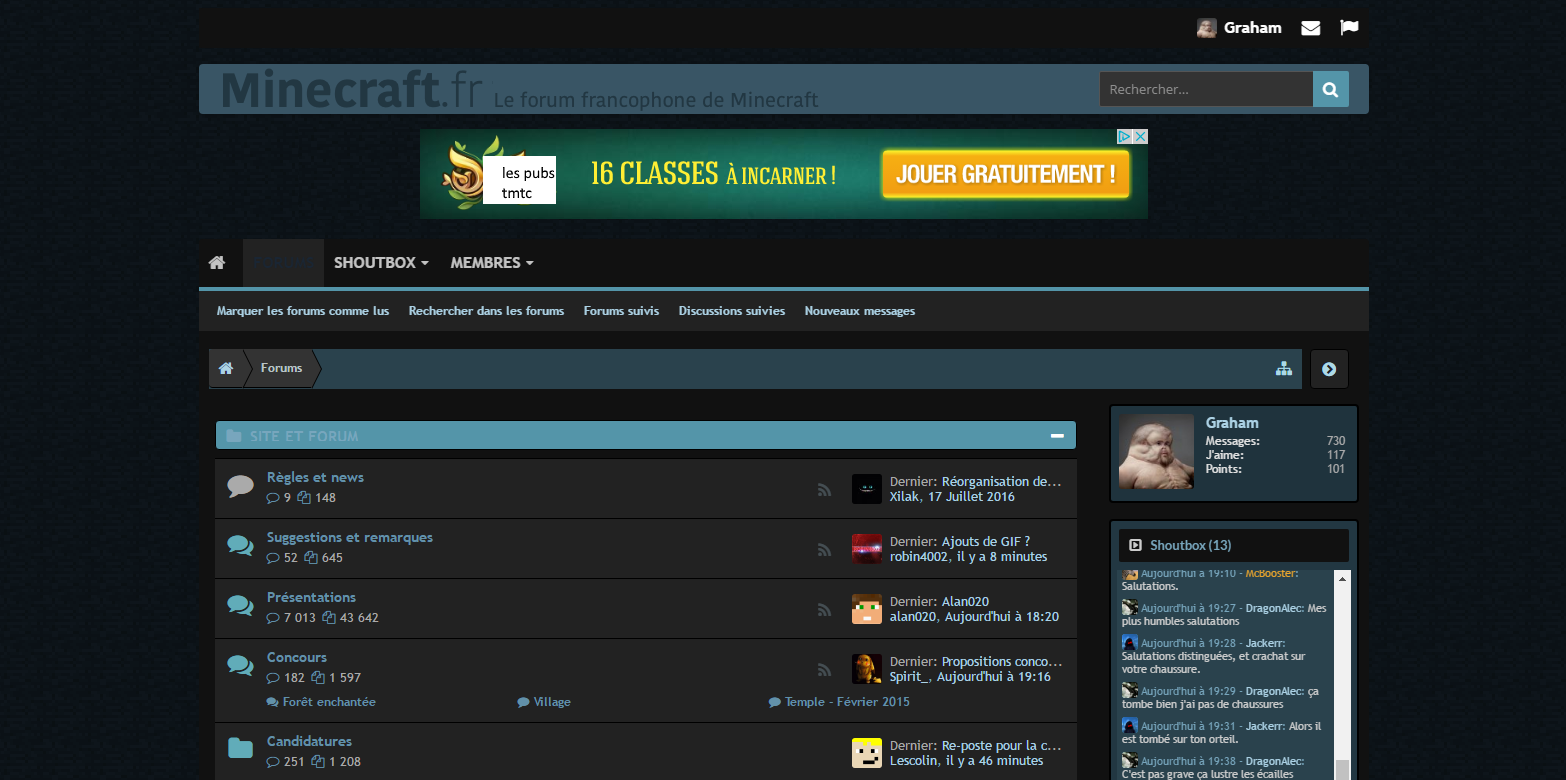This screenshot has width=1566, height=780.
Task: Click Lescolin's avatar in Candidatures row
Action: (867, 753)
